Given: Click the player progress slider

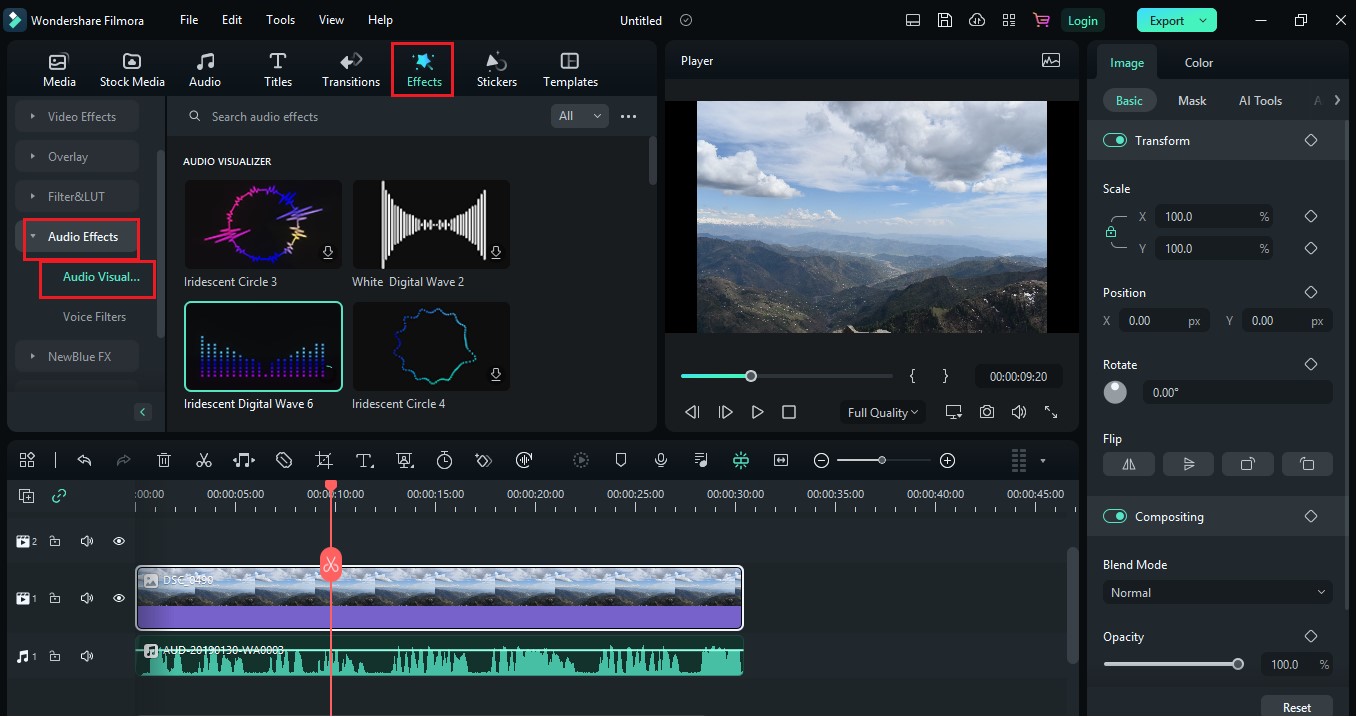Looking at the screenshot, I should (x=786, y=376).
